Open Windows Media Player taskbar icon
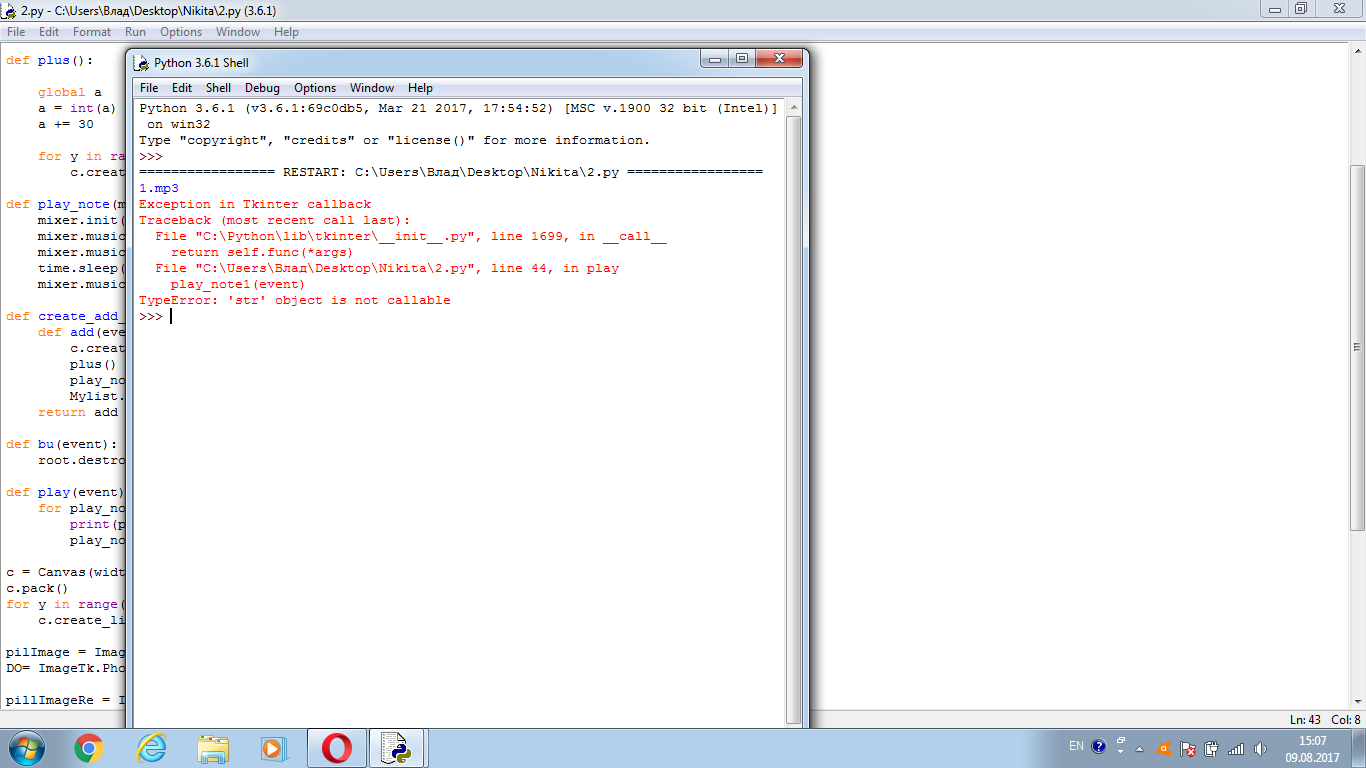 [x=274, y=748]
